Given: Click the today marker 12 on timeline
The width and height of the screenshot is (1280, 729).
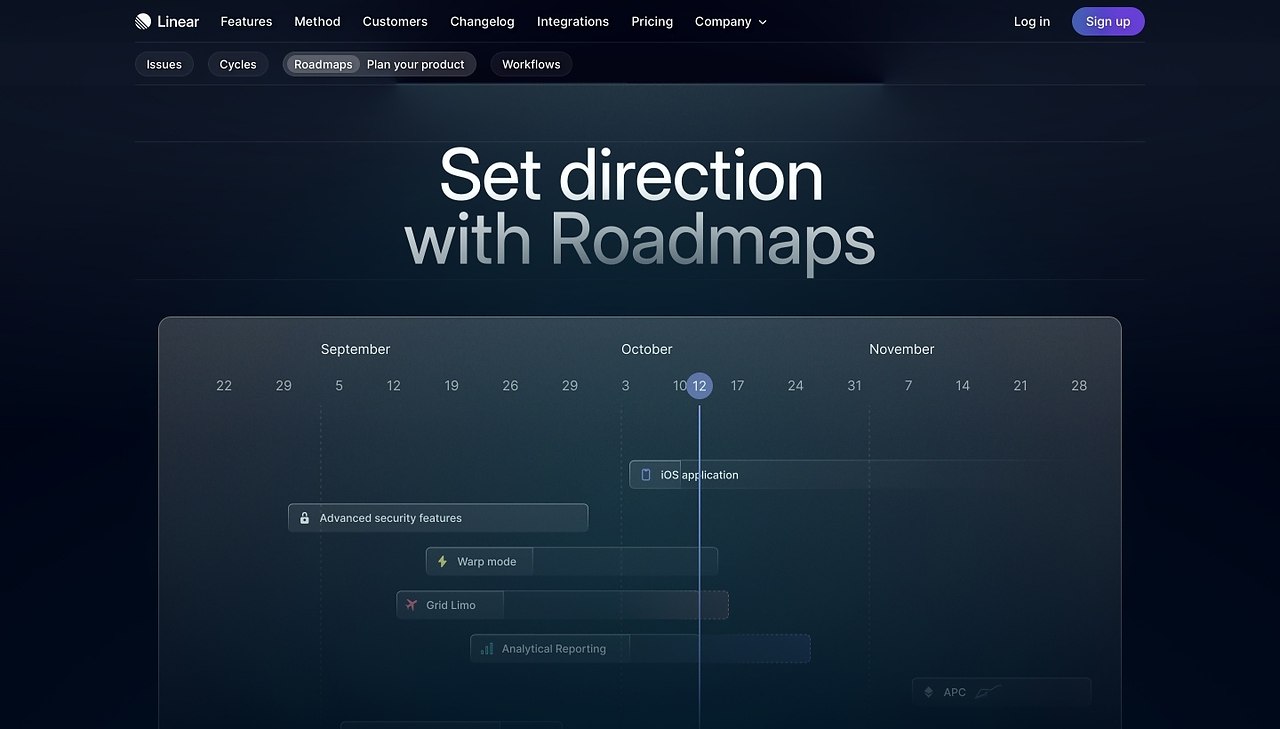Looking at the screenshot, I should pyautogui.click(x=699, y=386).
